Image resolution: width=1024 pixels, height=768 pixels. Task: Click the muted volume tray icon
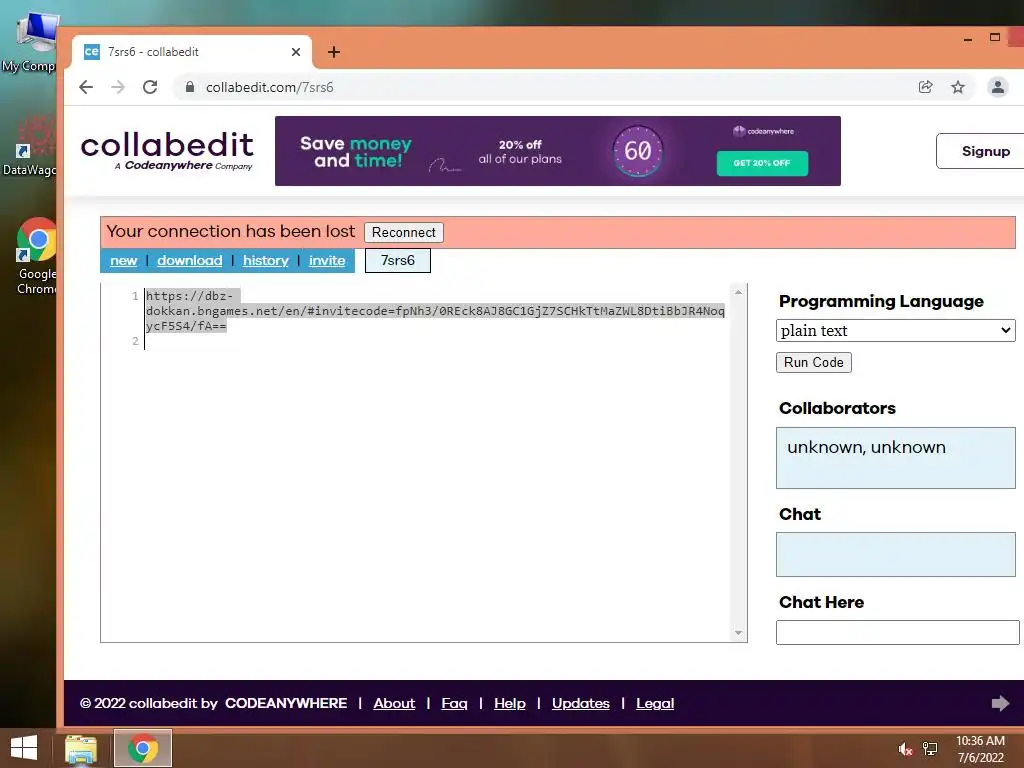tap(904, 749)
